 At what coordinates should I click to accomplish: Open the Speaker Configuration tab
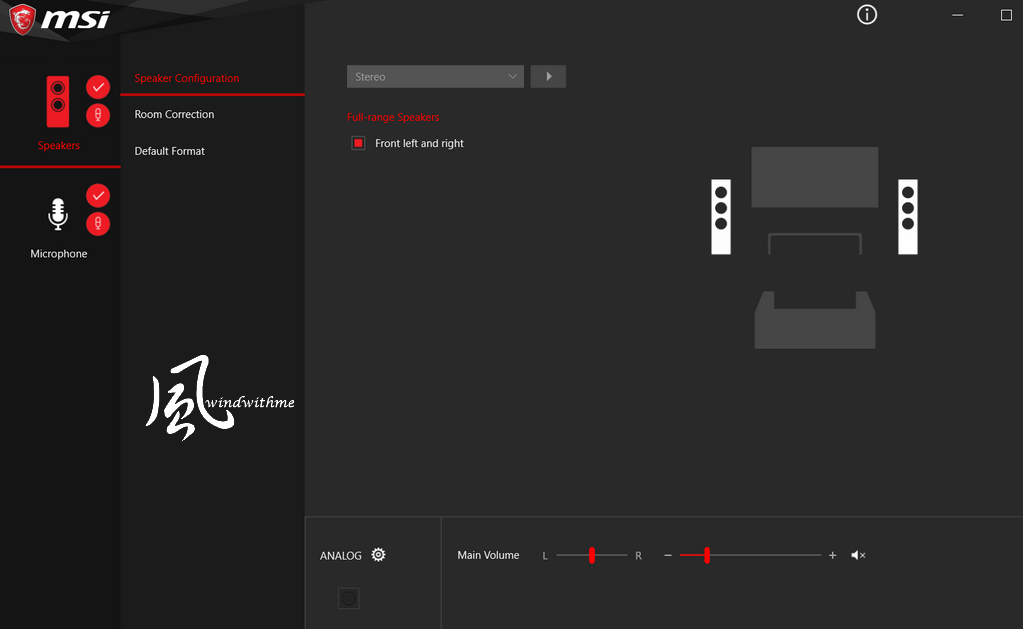187,78
